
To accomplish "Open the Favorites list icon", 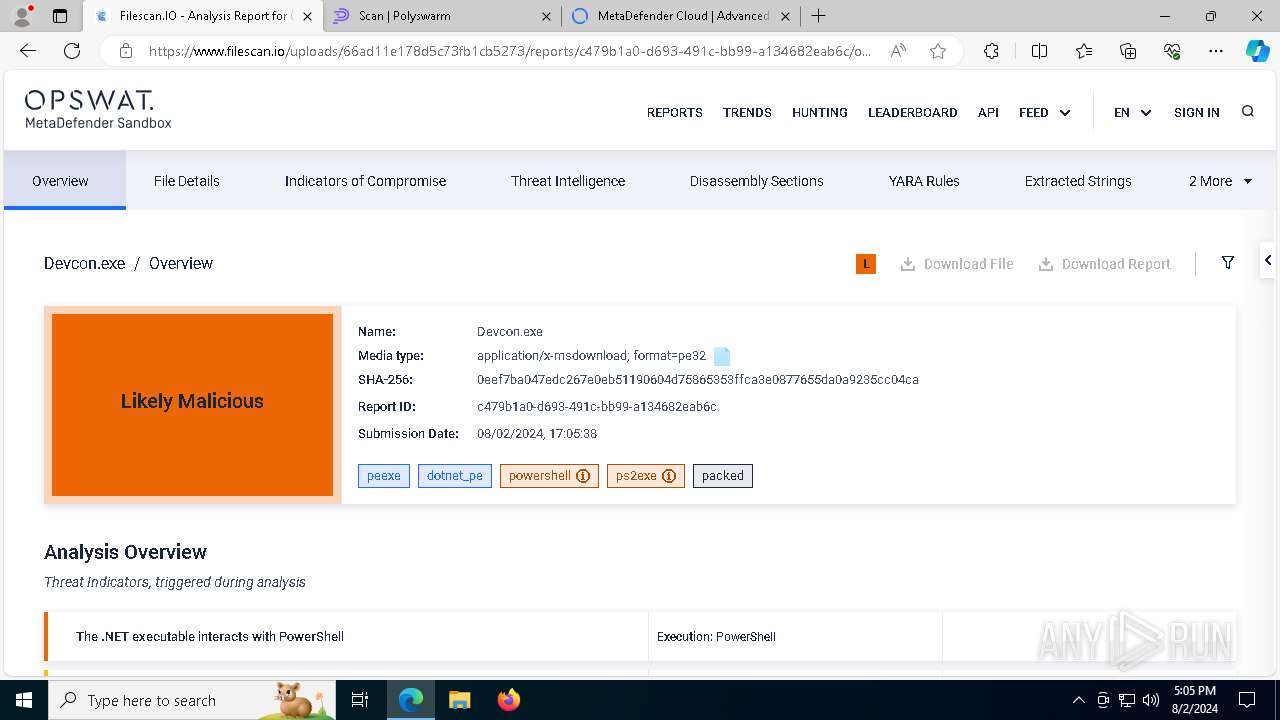I will click(x=1084, y=51).
